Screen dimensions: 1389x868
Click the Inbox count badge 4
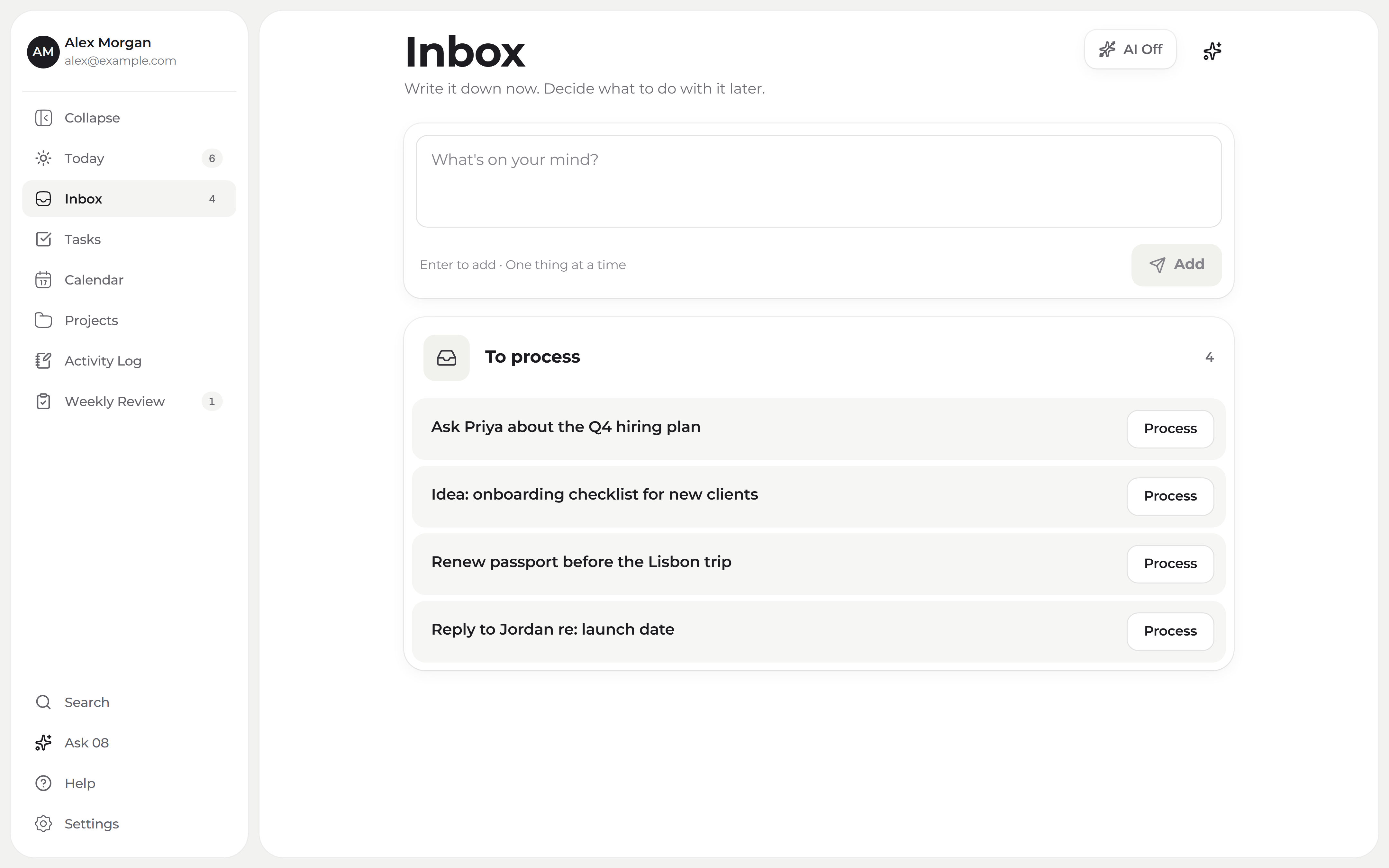tap(212, 199)
